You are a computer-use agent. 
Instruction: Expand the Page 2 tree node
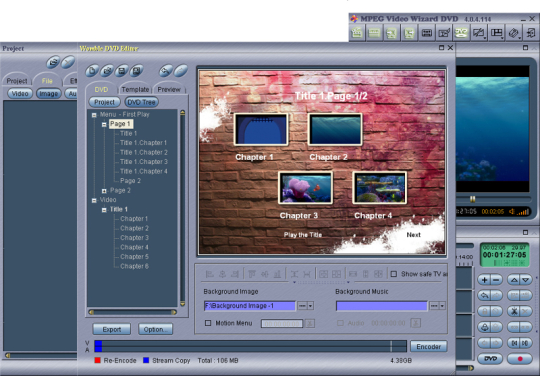(104, 191)
